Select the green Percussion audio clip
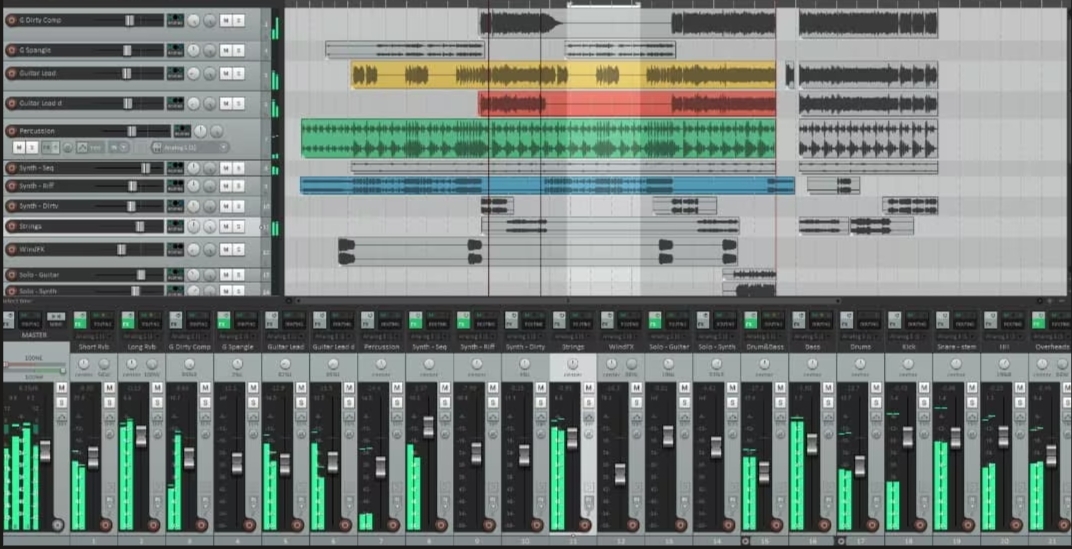Image resolution: width=1072 pixels, height=549 pixels. [x=538, y=139]
